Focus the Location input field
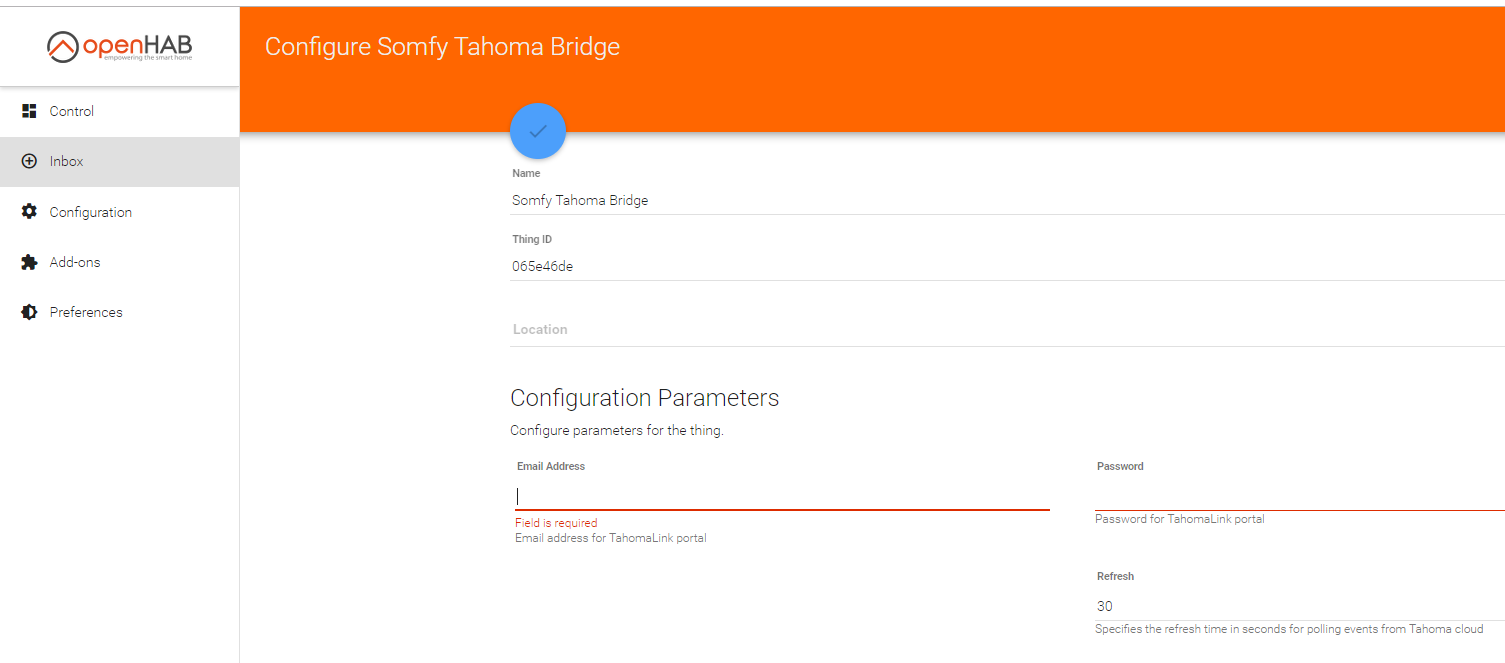 (x=1000, y=329)
